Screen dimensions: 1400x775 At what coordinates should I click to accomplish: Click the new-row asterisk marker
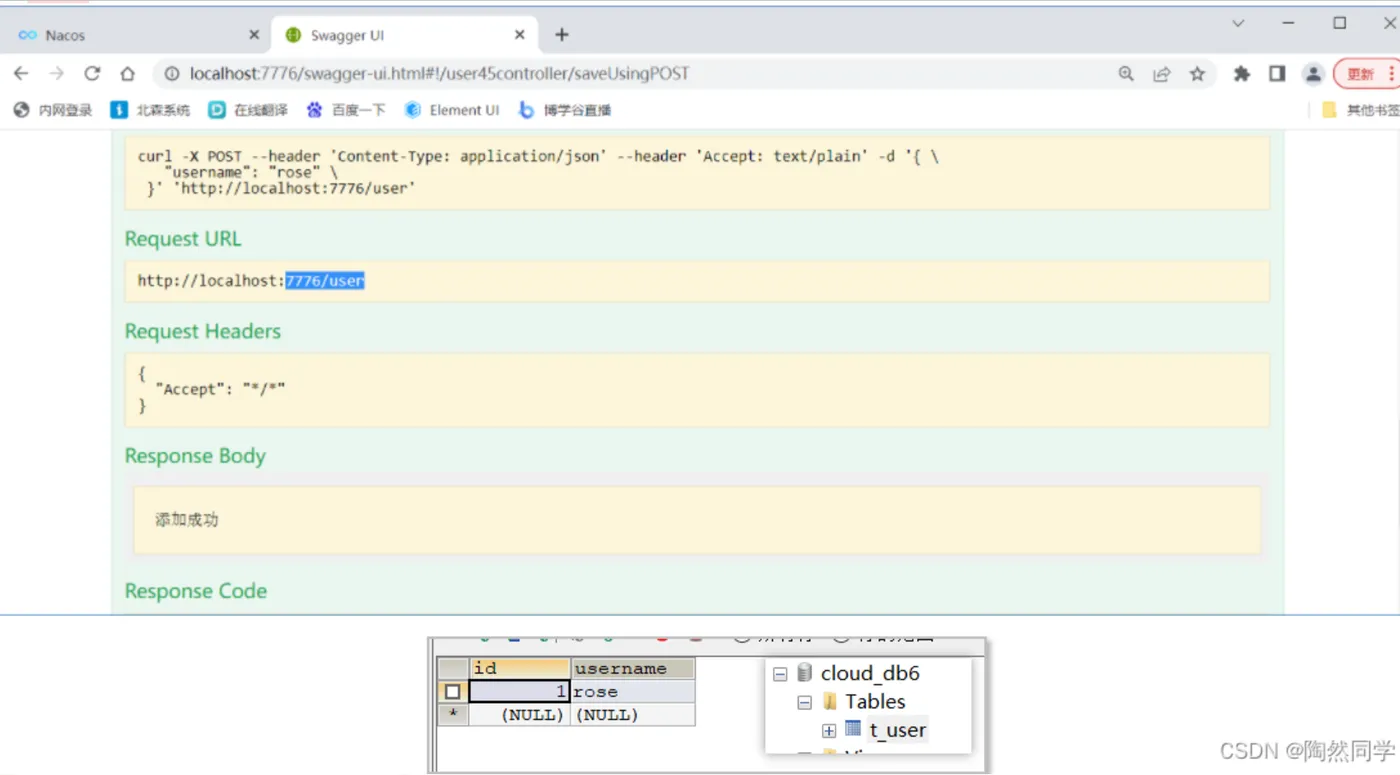coord(453,715)
